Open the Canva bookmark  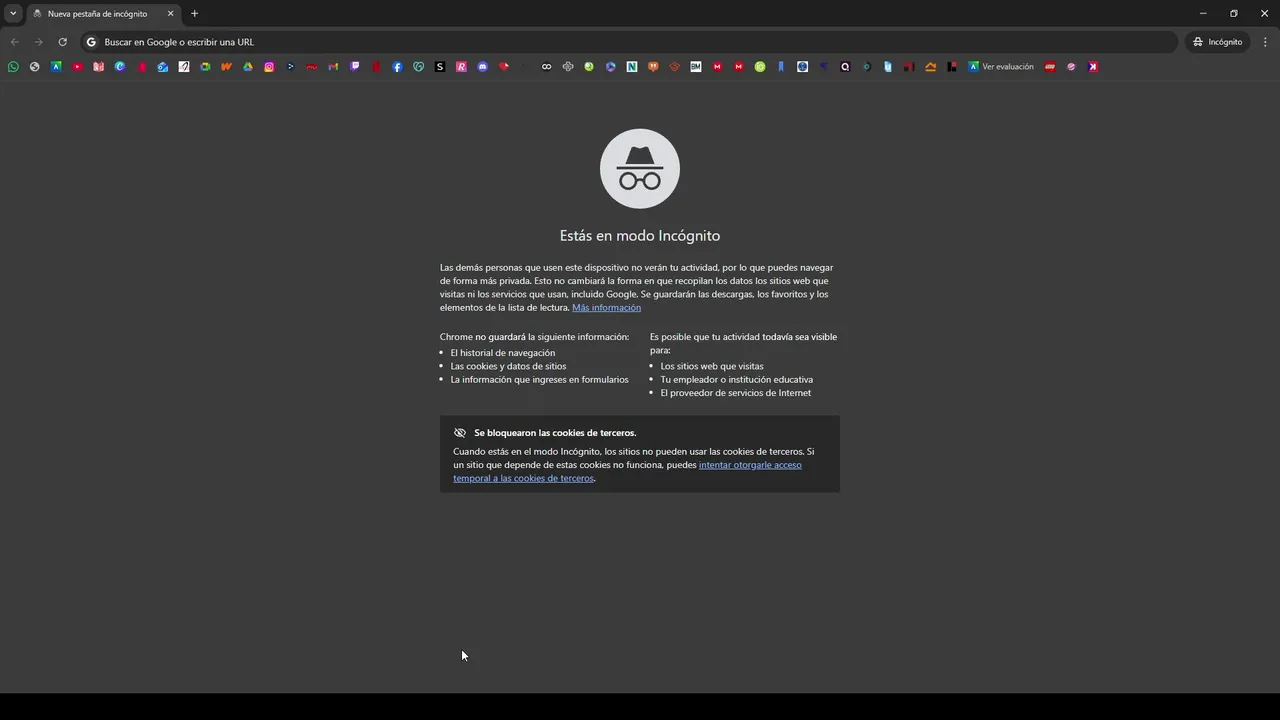point(120,67)
